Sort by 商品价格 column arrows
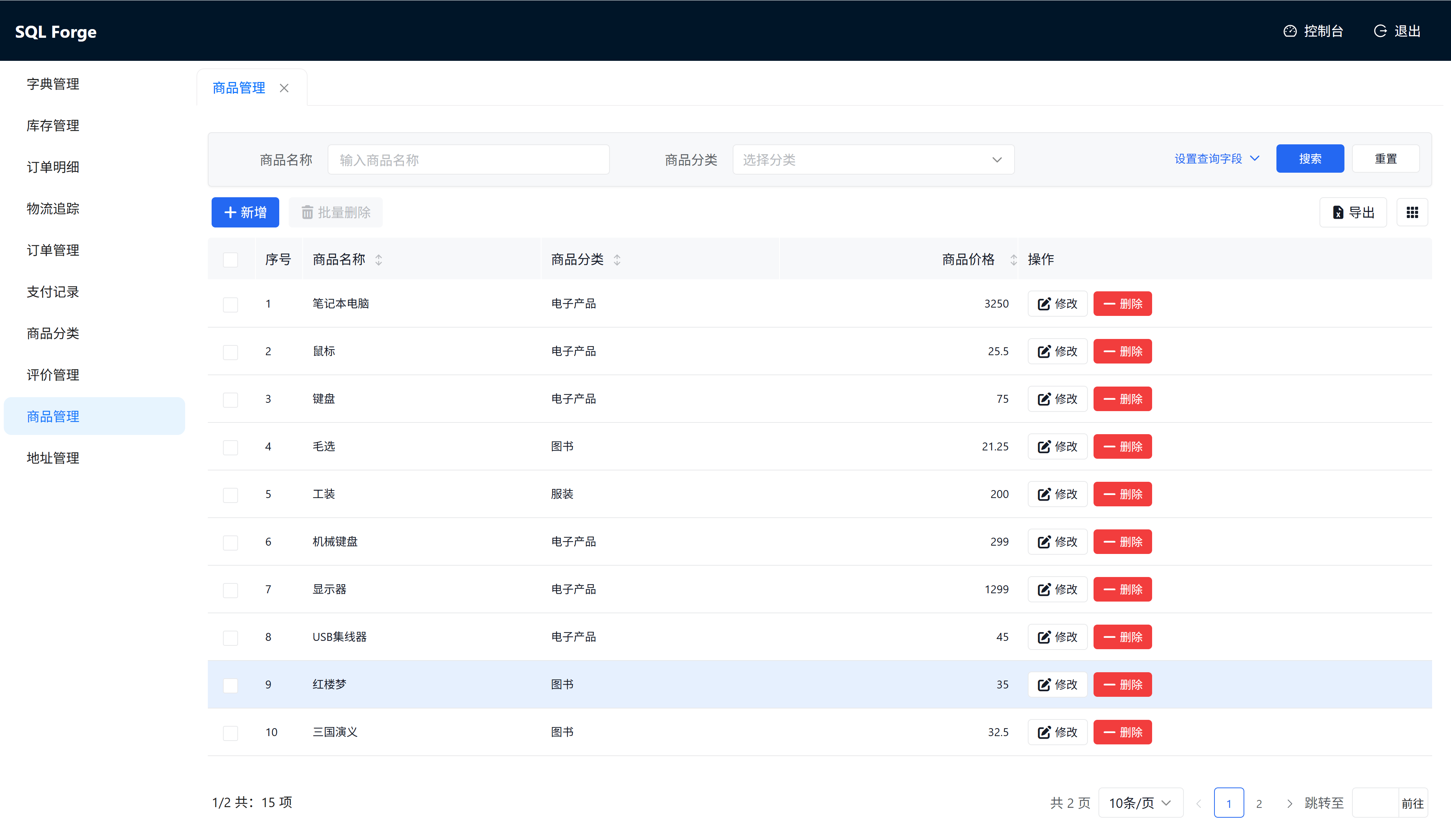 1013,260
